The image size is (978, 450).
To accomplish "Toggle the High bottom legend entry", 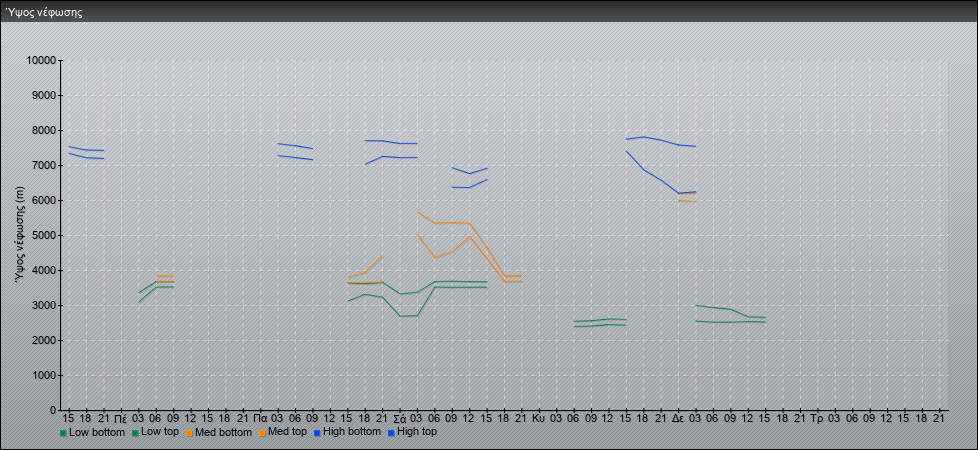I will point(345,432).
